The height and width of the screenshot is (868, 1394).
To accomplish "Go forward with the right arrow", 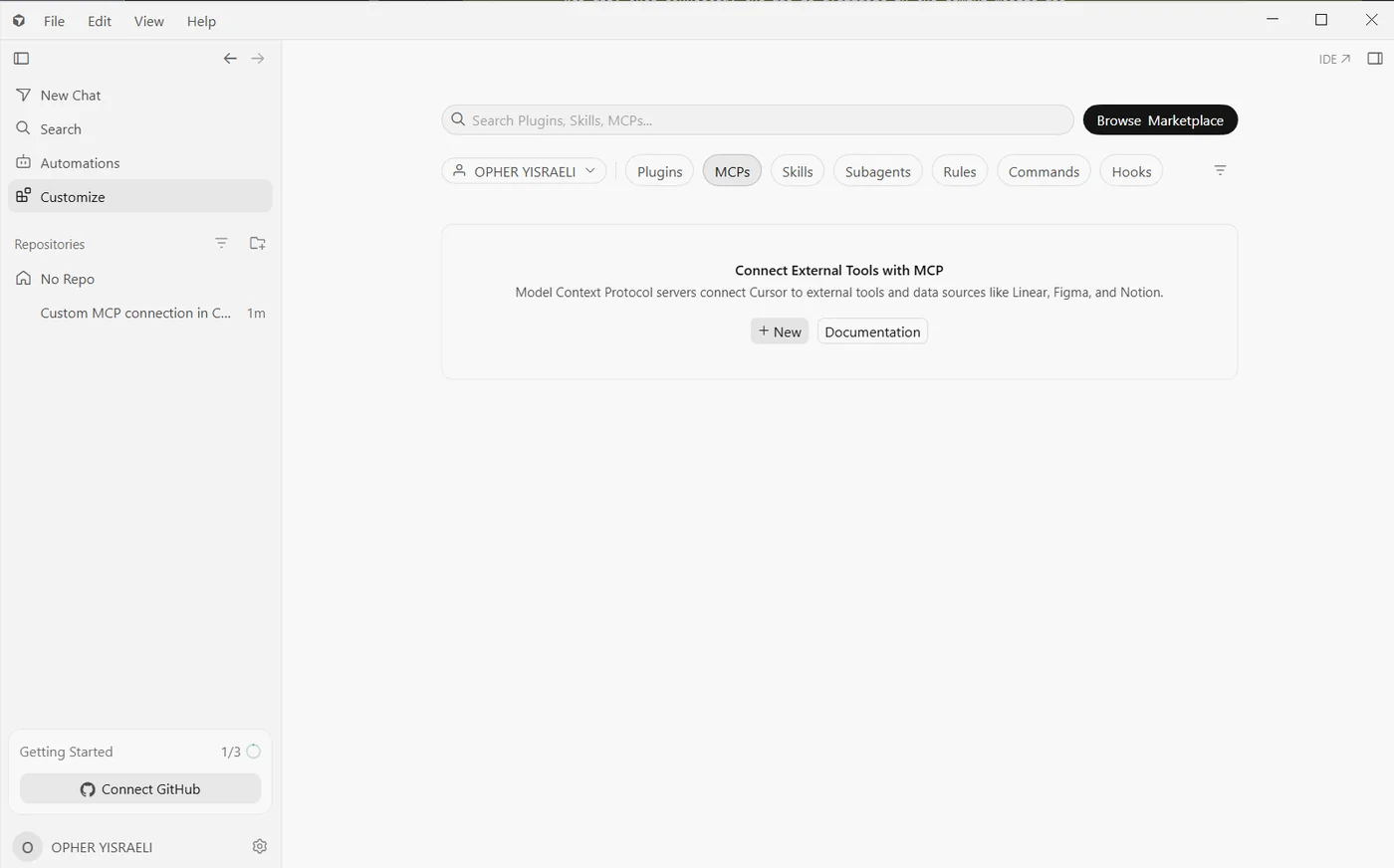I will 258,59.
